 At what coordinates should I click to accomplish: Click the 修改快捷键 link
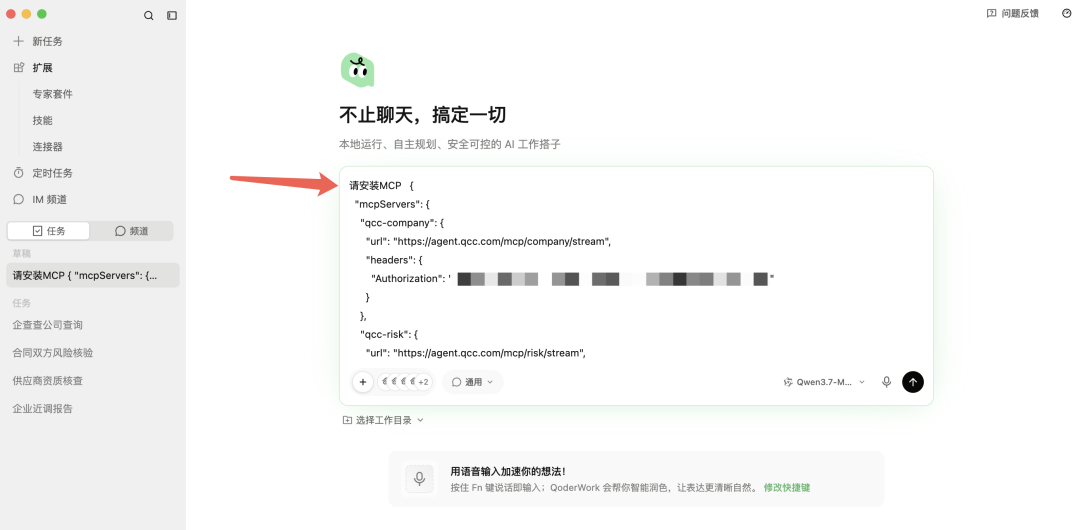[787, 487]
